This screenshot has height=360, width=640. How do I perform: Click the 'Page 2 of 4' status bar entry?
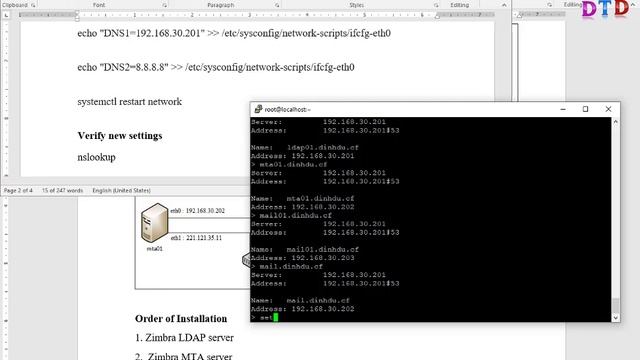click(x=18, y=191)
